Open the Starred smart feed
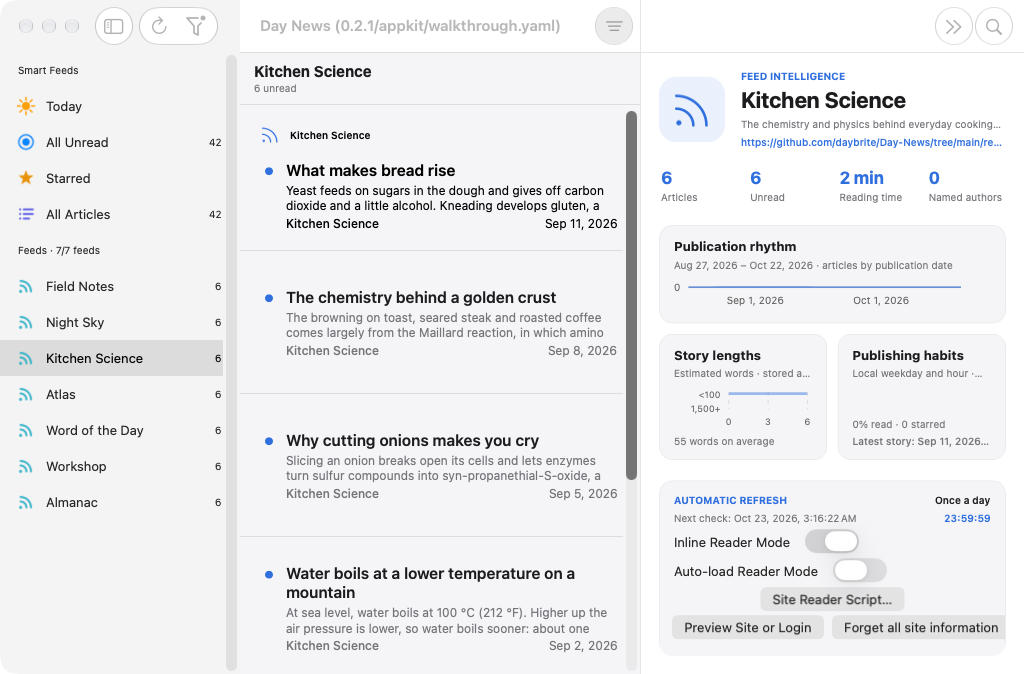 click(x=112, y=178)
